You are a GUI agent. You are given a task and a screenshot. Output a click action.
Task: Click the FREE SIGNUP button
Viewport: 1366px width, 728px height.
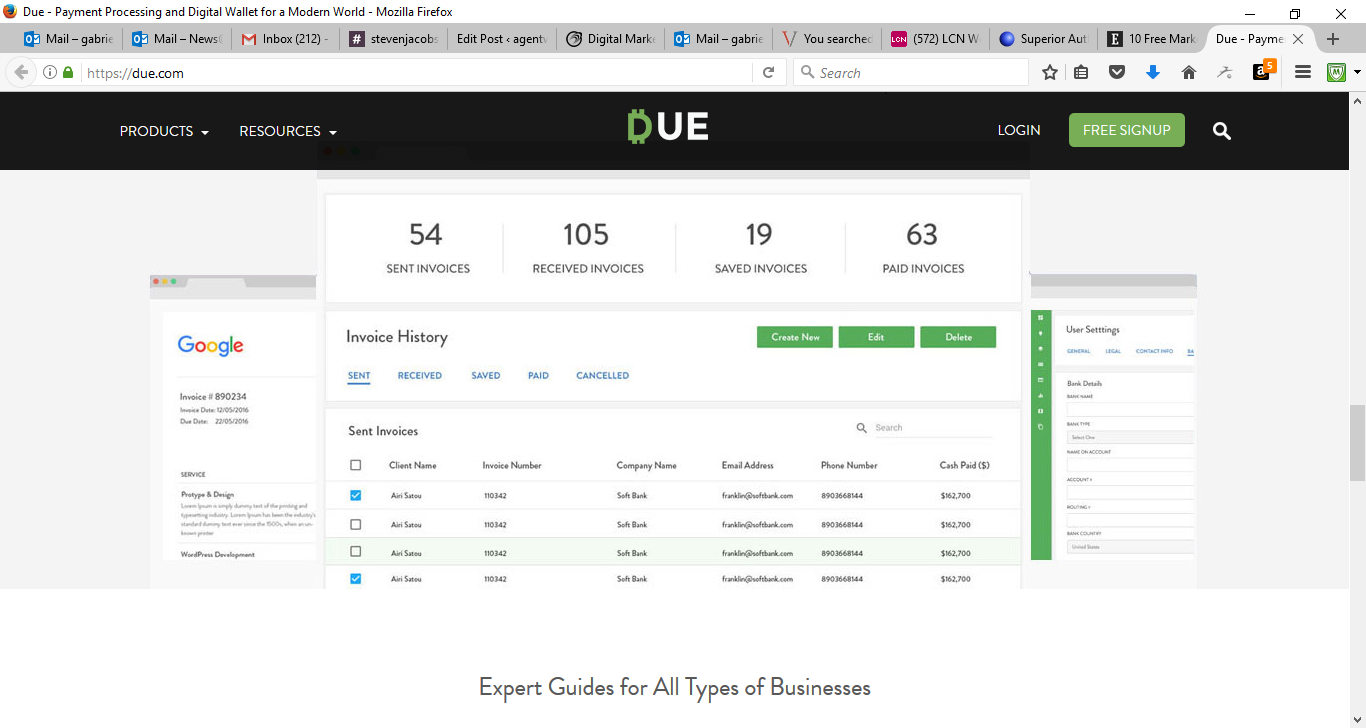1127,130
